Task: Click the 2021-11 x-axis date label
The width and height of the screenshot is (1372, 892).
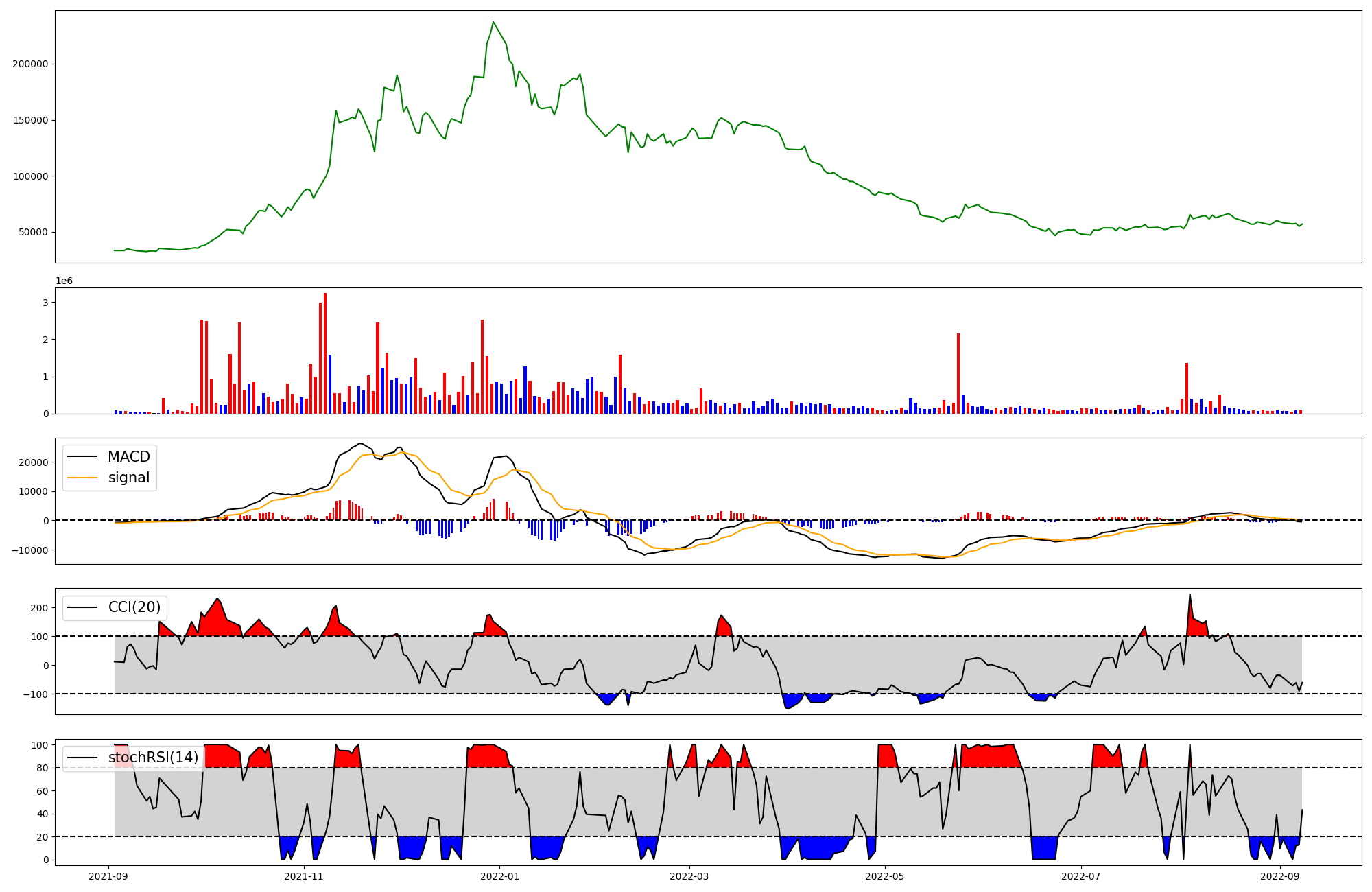Action: tap(303, 876)
